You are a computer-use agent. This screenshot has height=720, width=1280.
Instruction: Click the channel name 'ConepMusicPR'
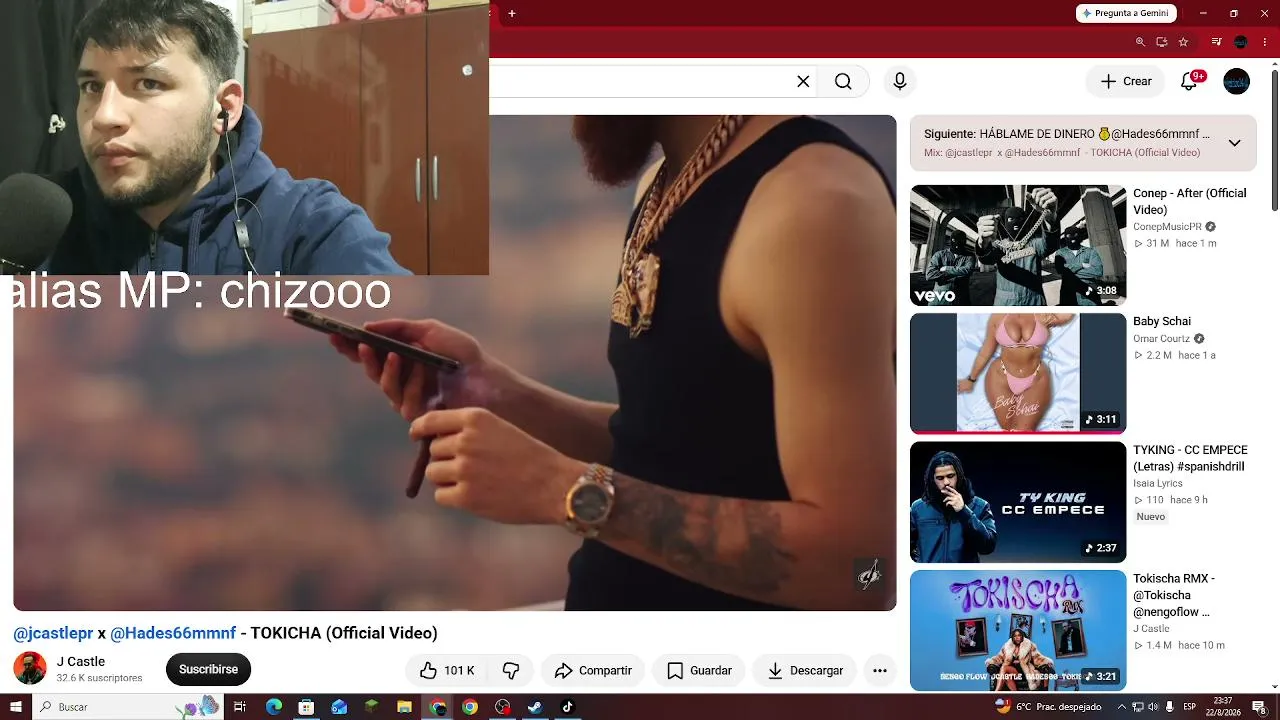coord(1167,227)
